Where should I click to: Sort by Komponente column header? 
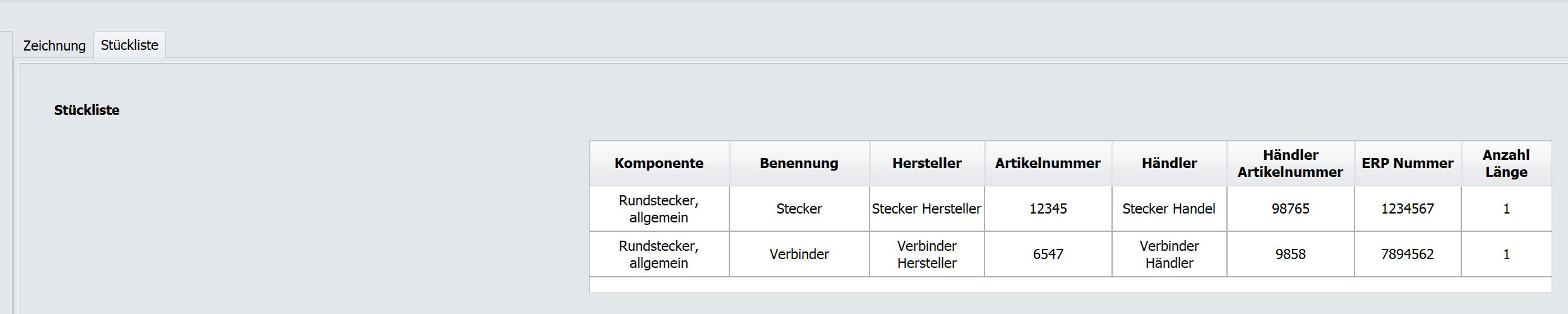pos(659,164)
